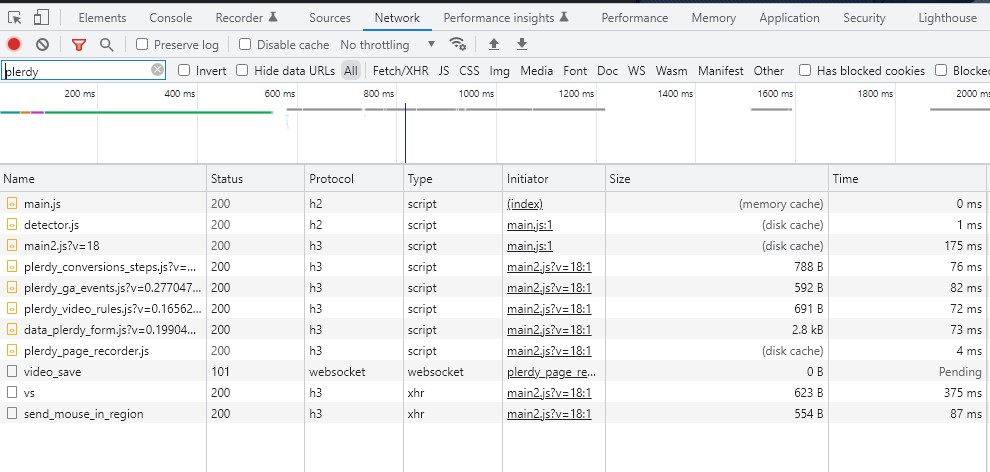The image size is (990, 472).
Task: Select the Media type filter
Action: 537,71
